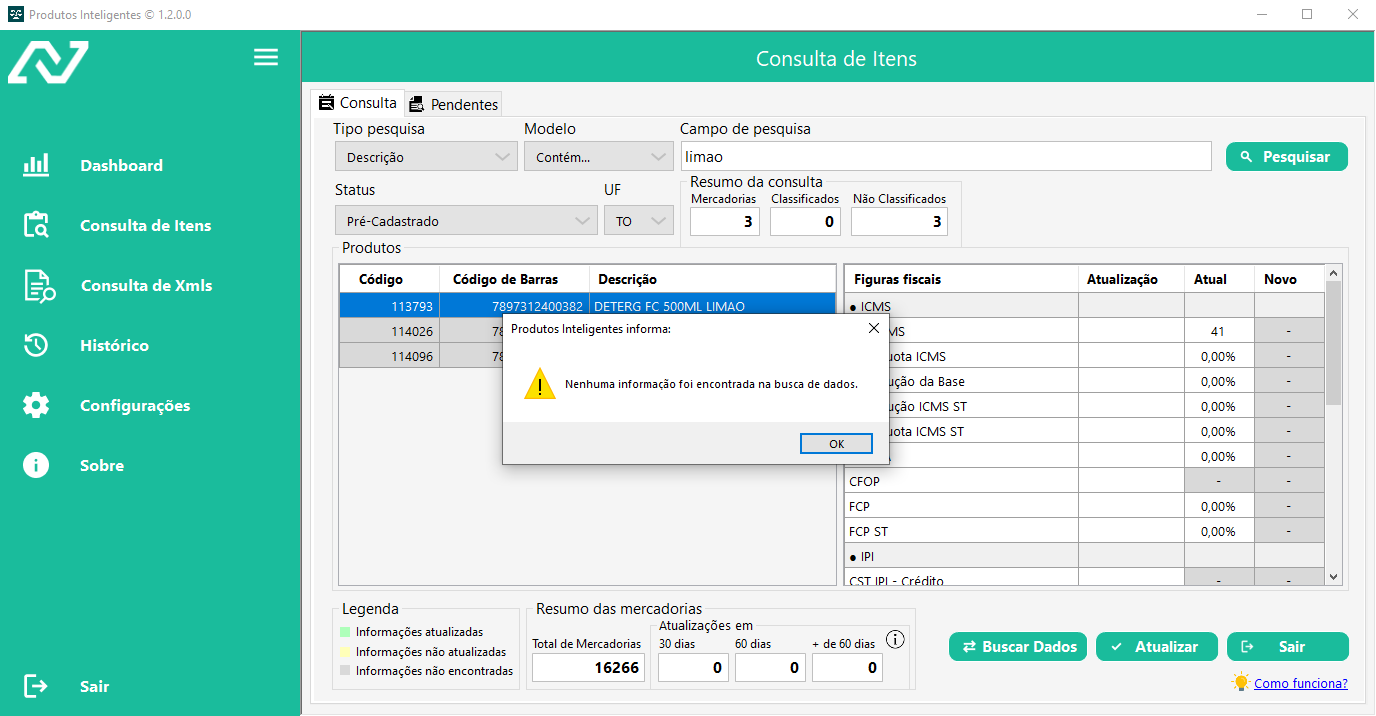Expand the Status Pré-Cadastrado dropdown
The image size is (1376, 716).
click(x=465, y=221)
